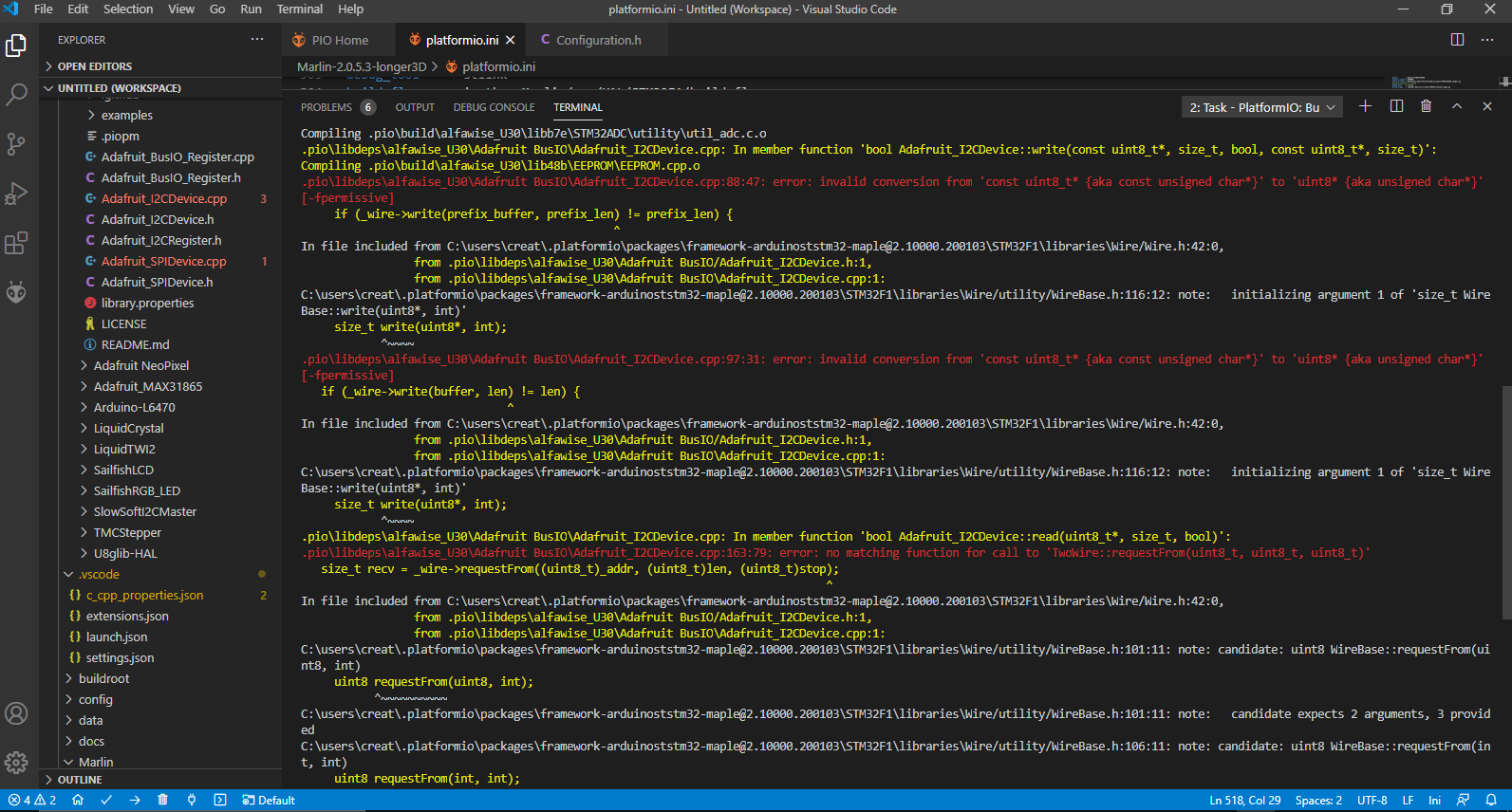Close the platformio.ini tab
This screenshot has width=1512, height=812.
tap(511, 40)
